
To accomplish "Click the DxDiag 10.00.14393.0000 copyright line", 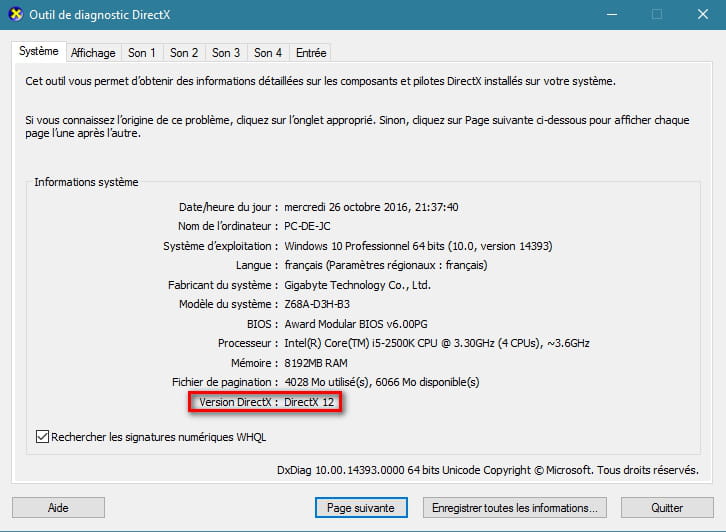I will point(488,470).
